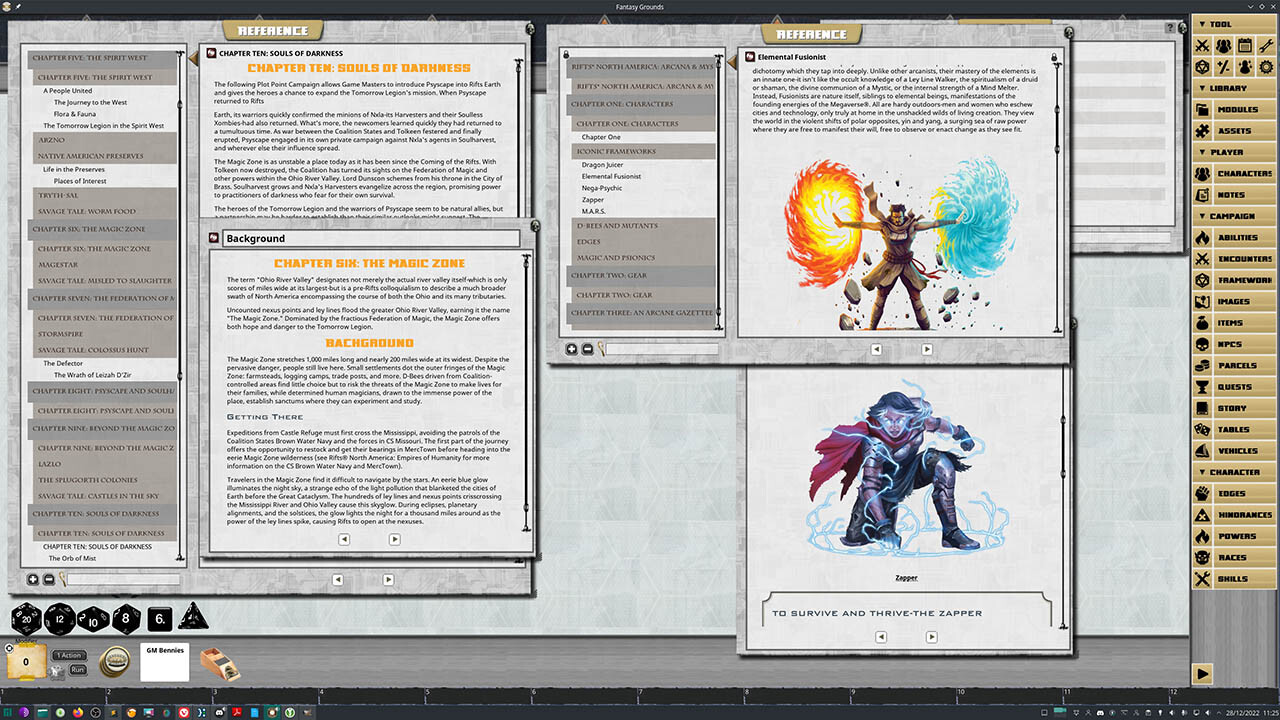
Task: Go to next page in Background window
Action: pos(394,539)
